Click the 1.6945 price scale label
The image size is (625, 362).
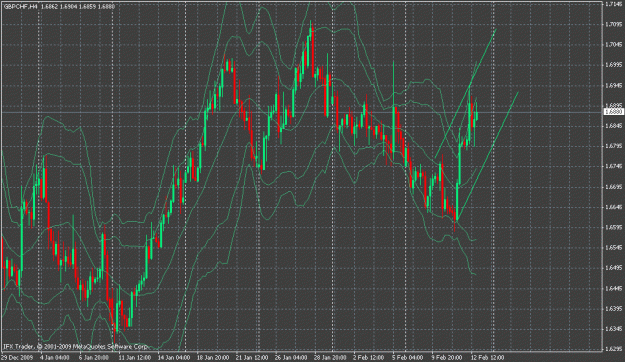[613, 85]
